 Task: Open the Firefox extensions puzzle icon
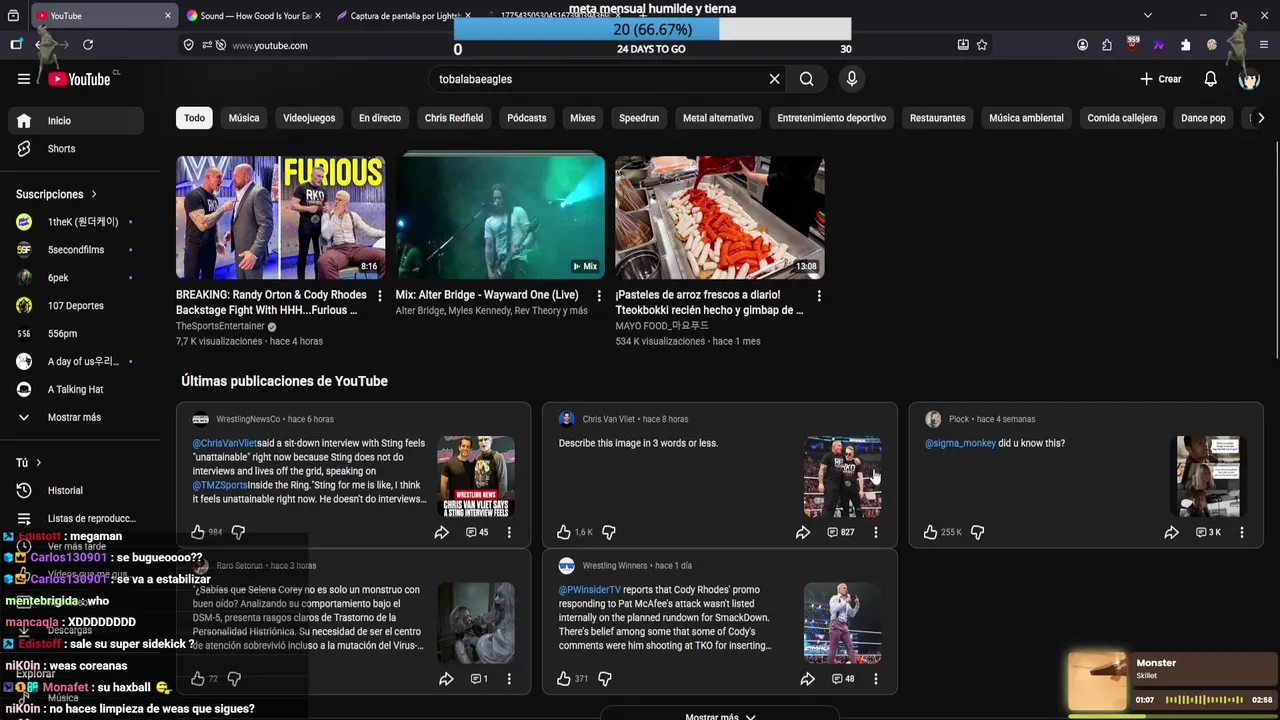[1106, 45]
